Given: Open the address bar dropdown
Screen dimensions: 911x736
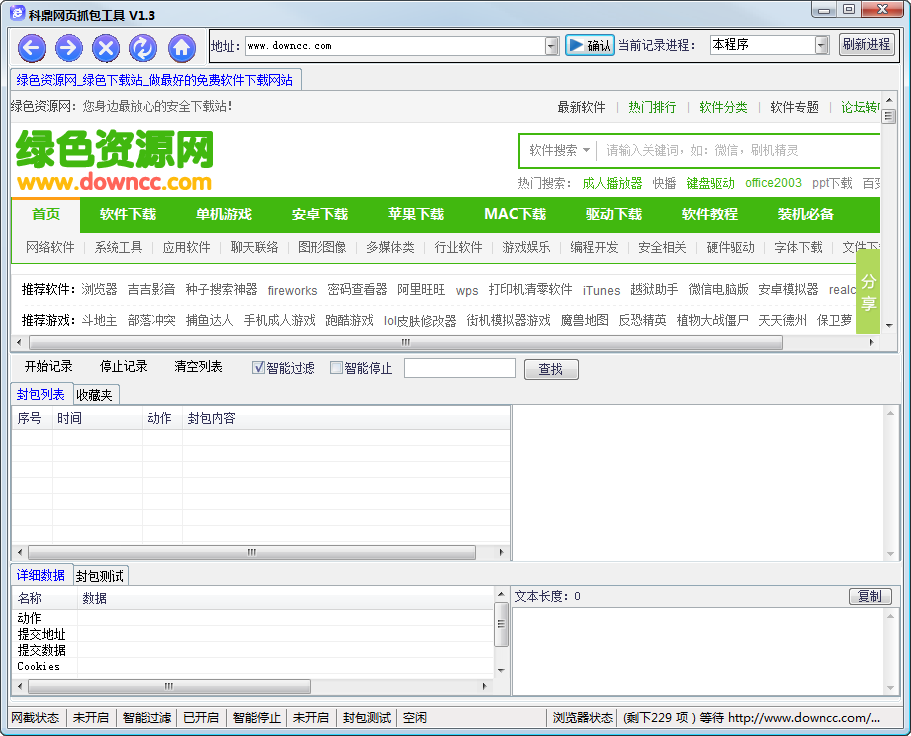Looking at the screenshot, I should 551,44.
